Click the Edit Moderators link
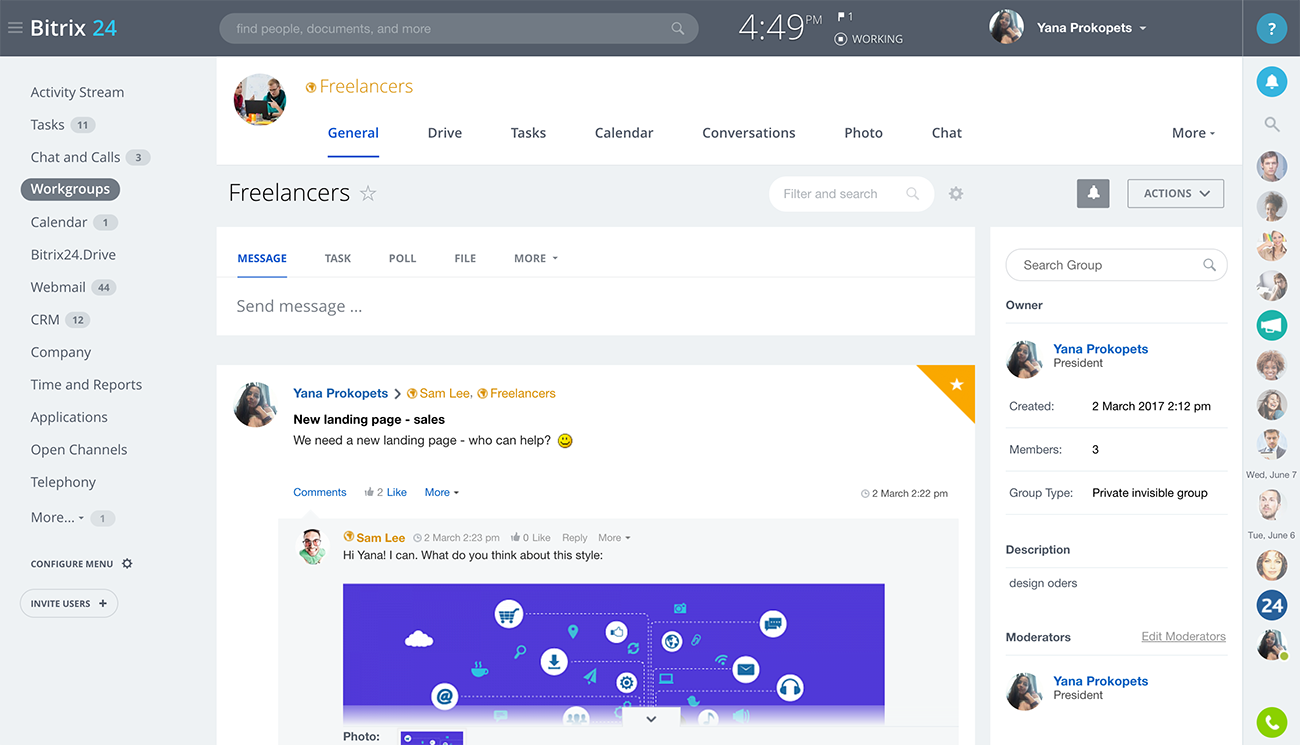 1183,637
